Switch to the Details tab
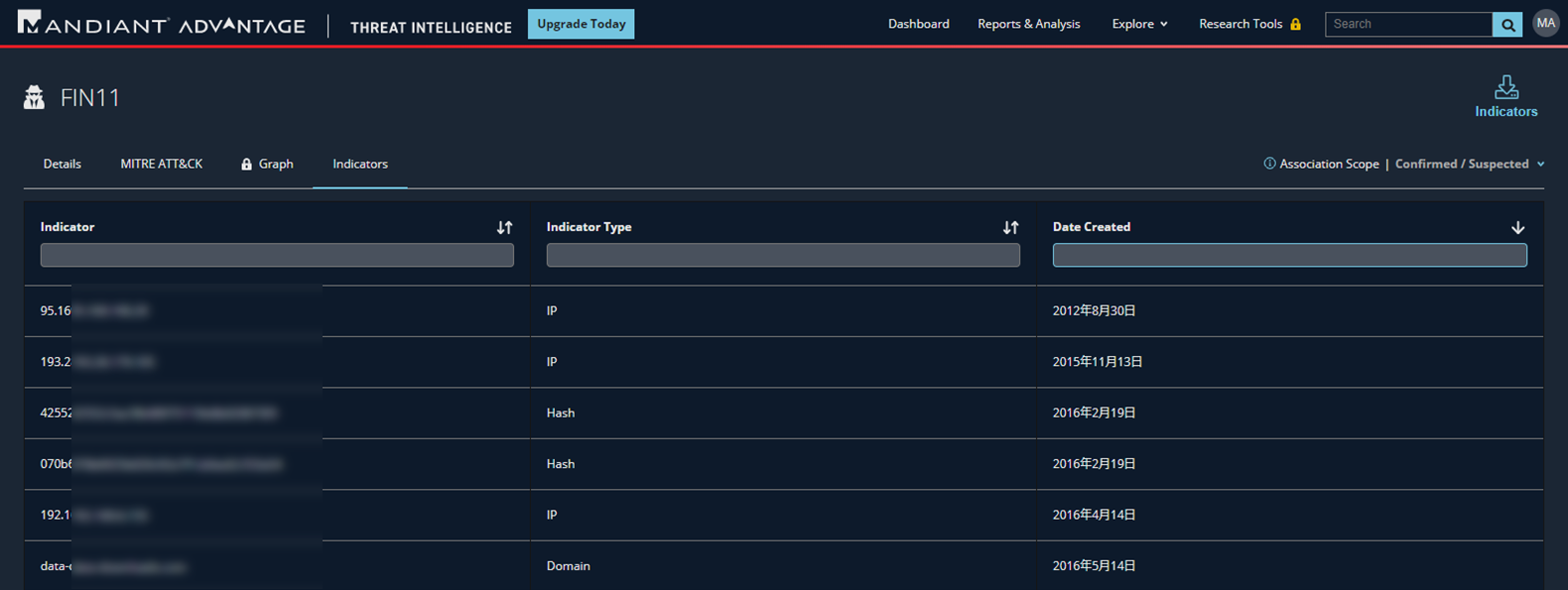Screen dimensions: 1568x590 tap(62, 164)
